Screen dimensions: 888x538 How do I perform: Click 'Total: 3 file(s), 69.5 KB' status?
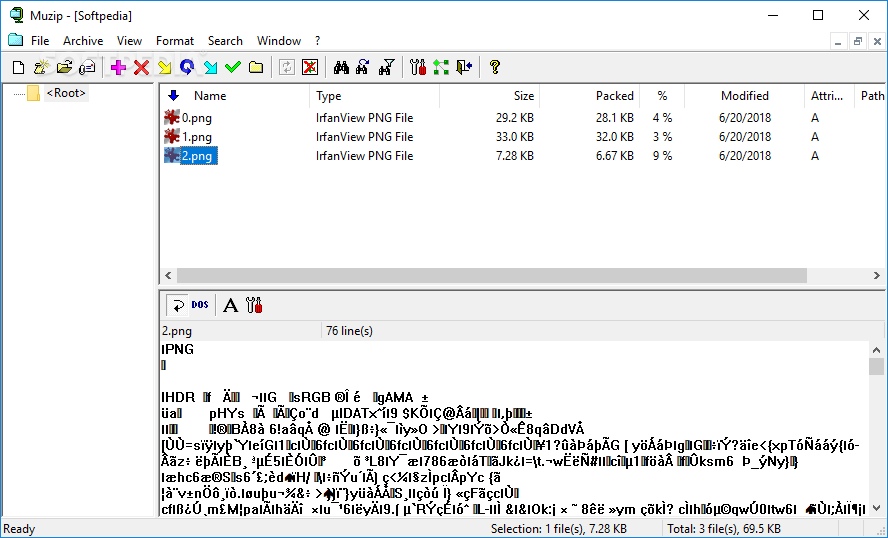724,529
